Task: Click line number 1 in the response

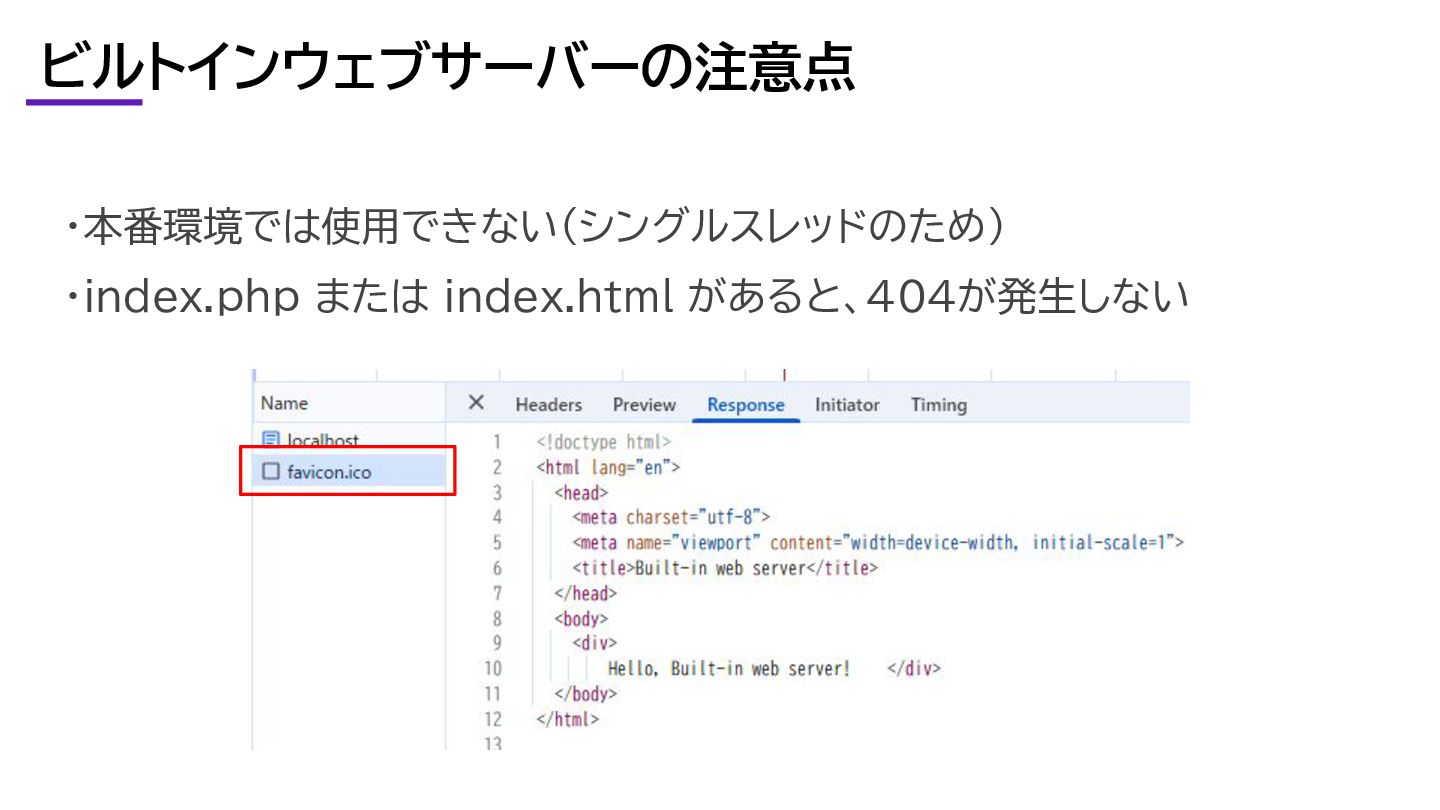Action: 497,441
